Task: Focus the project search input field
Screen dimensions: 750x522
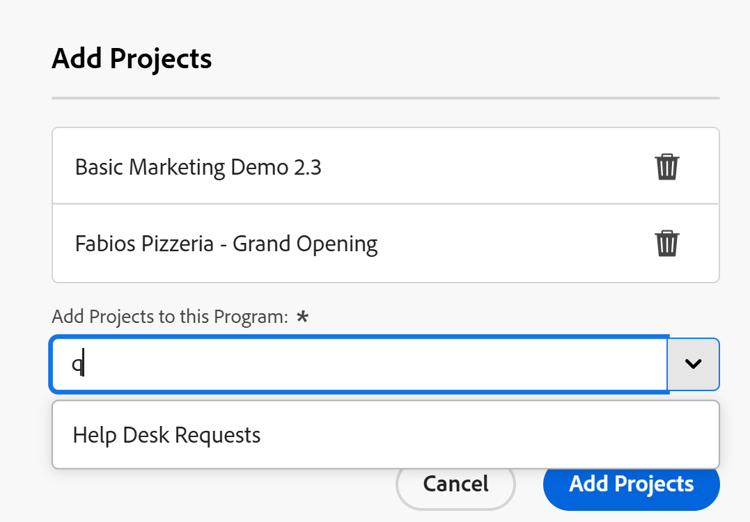Action: click(x=360, y=364)
